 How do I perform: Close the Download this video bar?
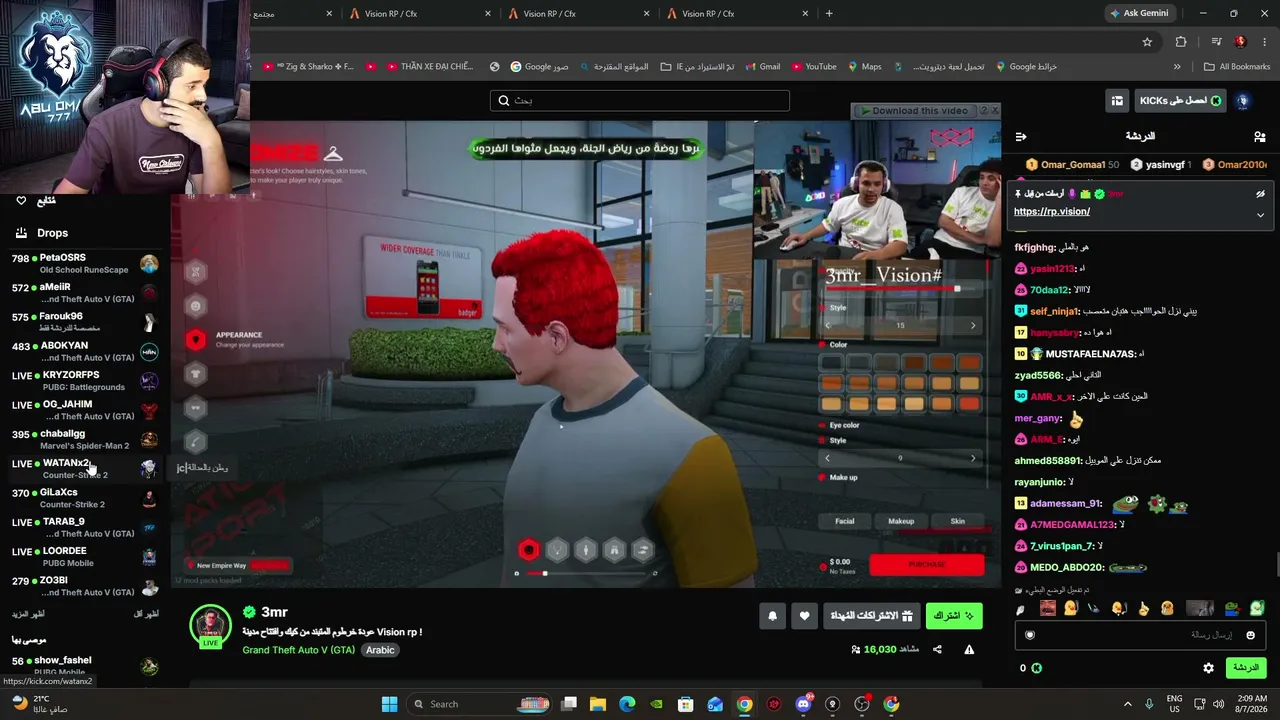(994, 110)
